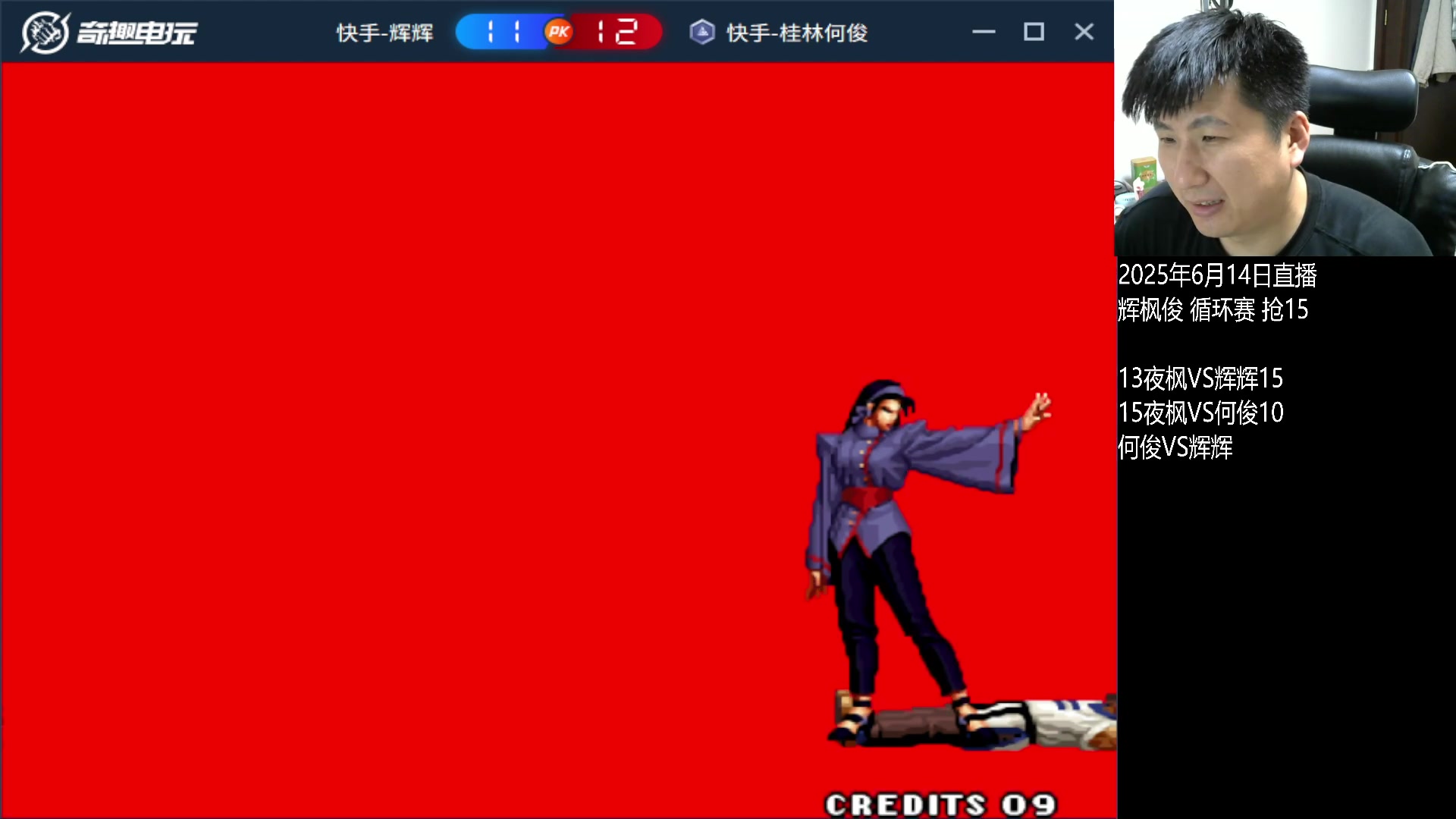The width and height of the screenshot is (1456, 819).
Task: Click the red score 12
Action: 617,32
